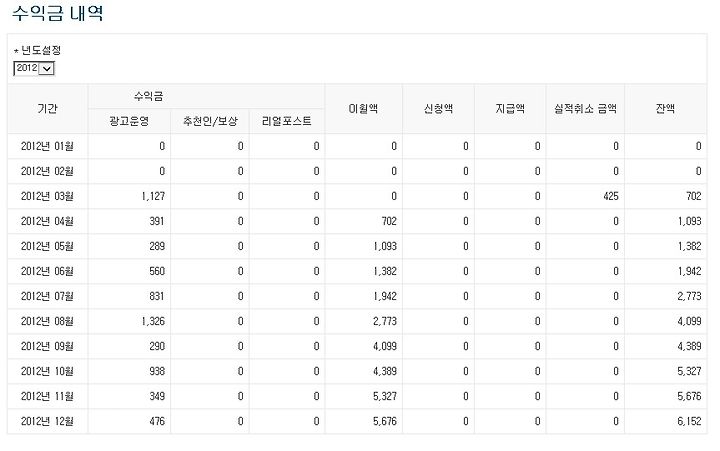720x451 pixels.
Task: Click the 5,327 잔액 value for October
Action: click(689, 372)
